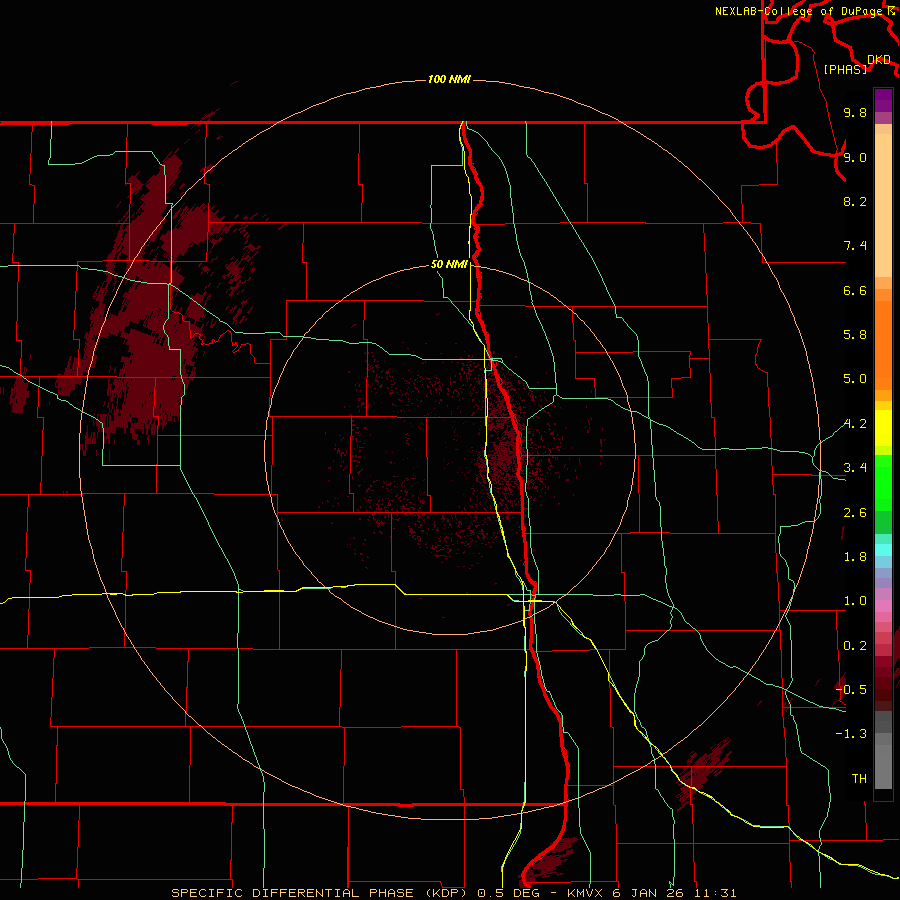900x900 pixels.
Task: Pick the pink band on the color bar
Action: coord(883,606)
